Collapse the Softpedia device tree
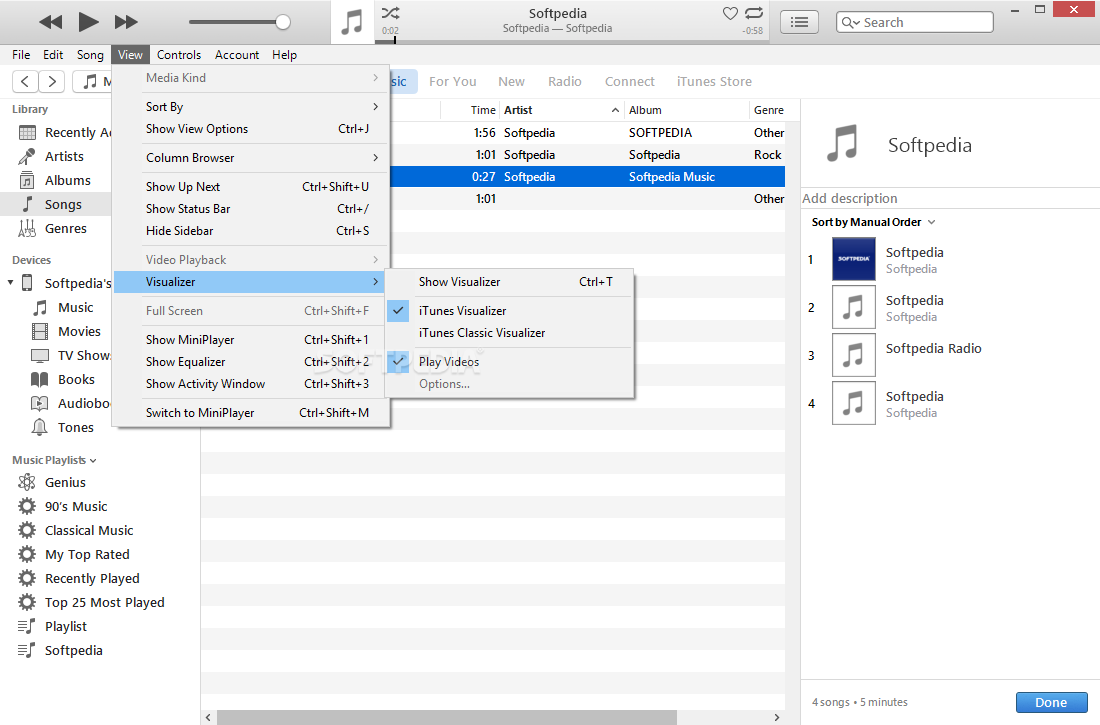The width and height of the screenshot is (1100, 725). [x=11, y=283]
